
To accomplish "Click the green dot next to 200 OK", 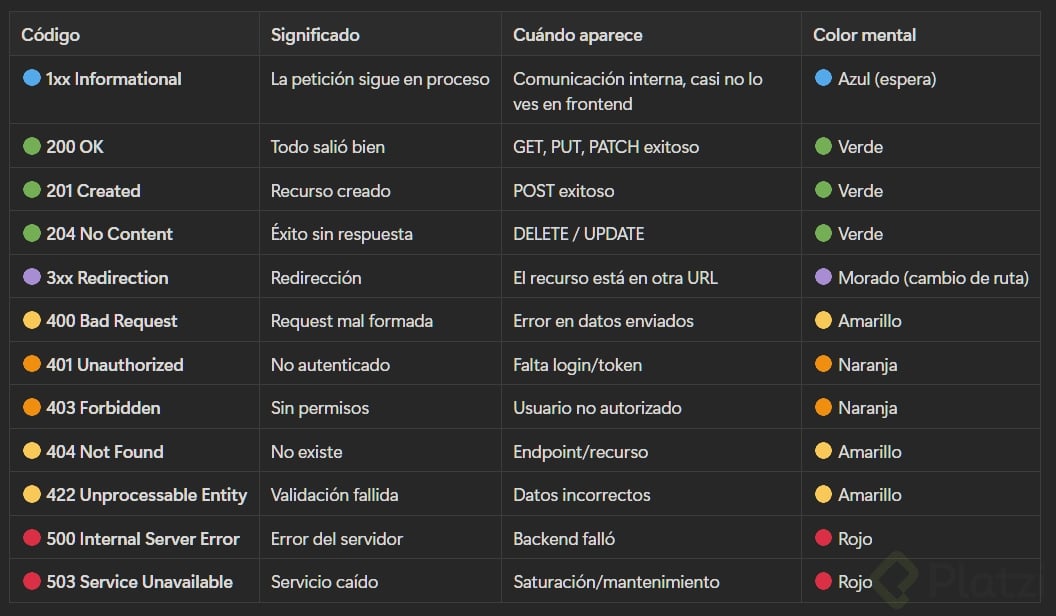I will (31, 146).
